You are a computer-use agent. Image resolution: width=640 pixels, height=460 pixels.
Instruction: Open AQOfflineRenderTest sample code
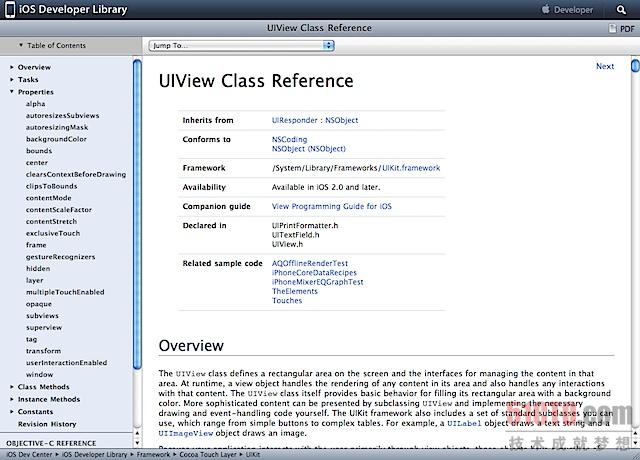click(310, 263)
